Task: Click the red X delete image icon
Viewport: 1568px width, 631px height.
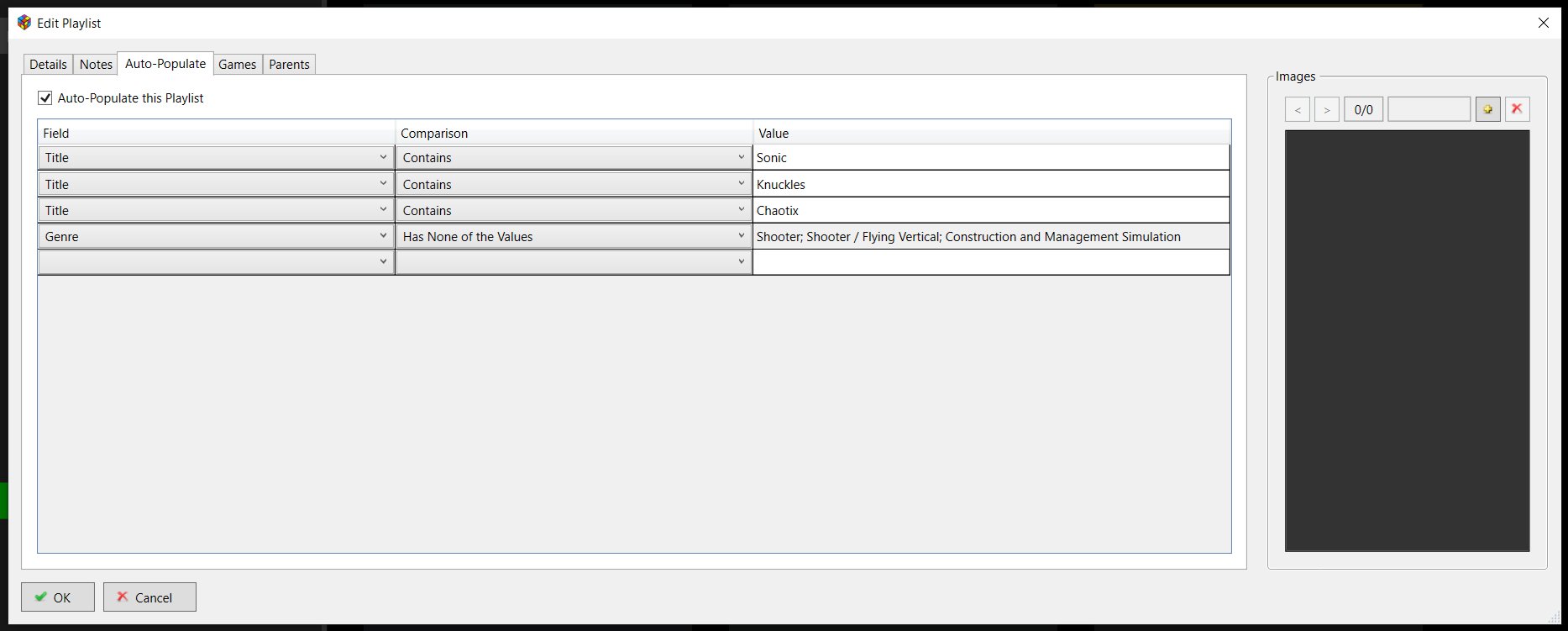Action: [1517, 109]
